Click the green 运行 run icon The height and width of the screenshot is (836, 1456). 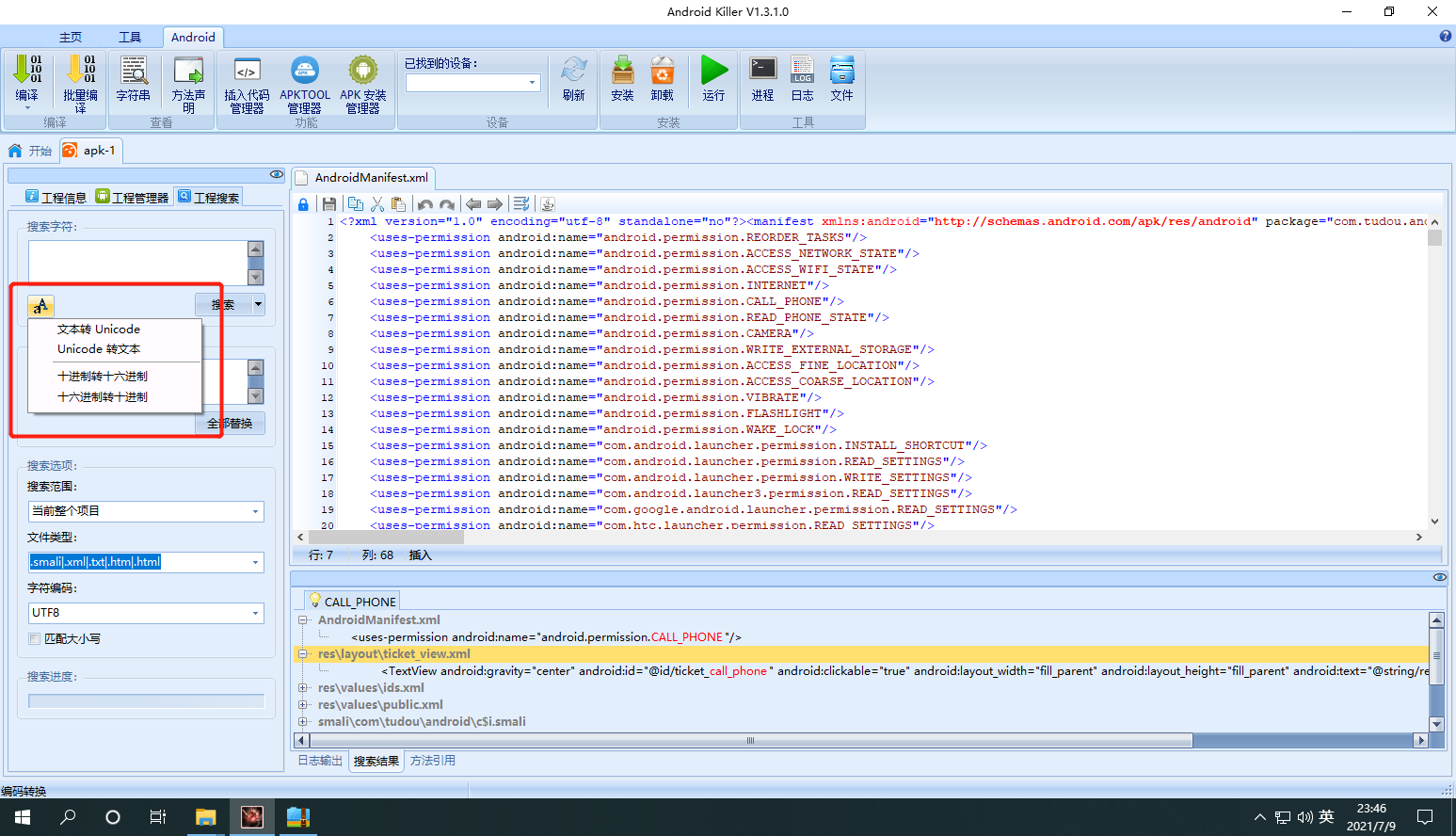coord(714,79)
